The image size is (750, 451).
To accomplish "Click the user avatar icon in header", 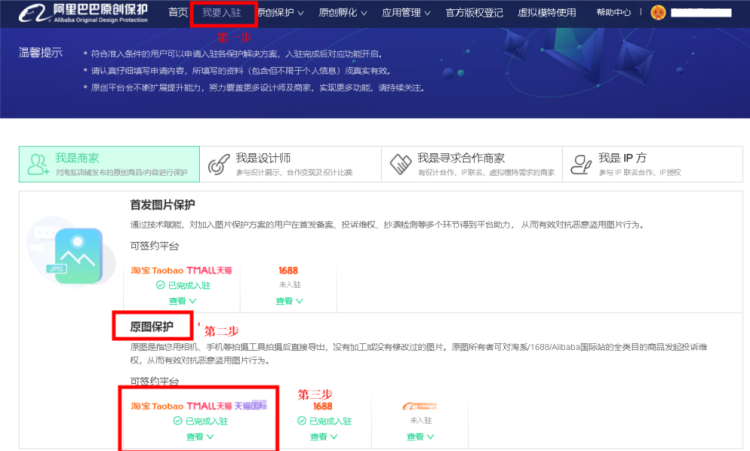I will tap(657, 13).
